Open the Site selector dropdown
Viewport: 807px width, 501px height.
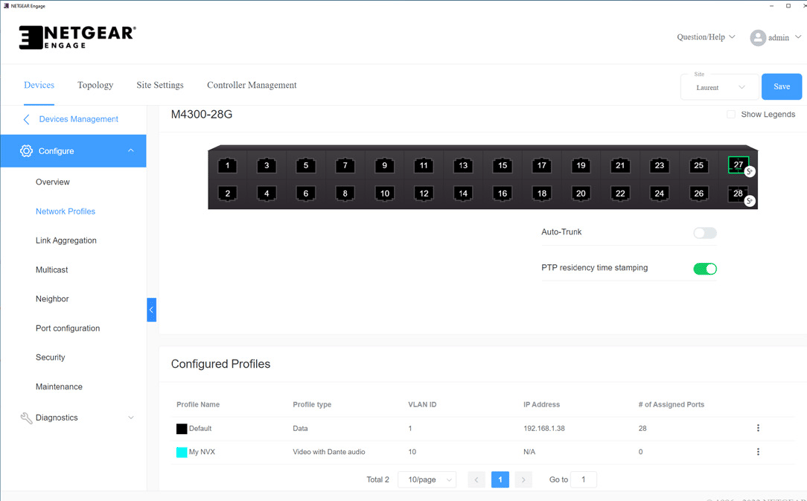click(720, 87)
